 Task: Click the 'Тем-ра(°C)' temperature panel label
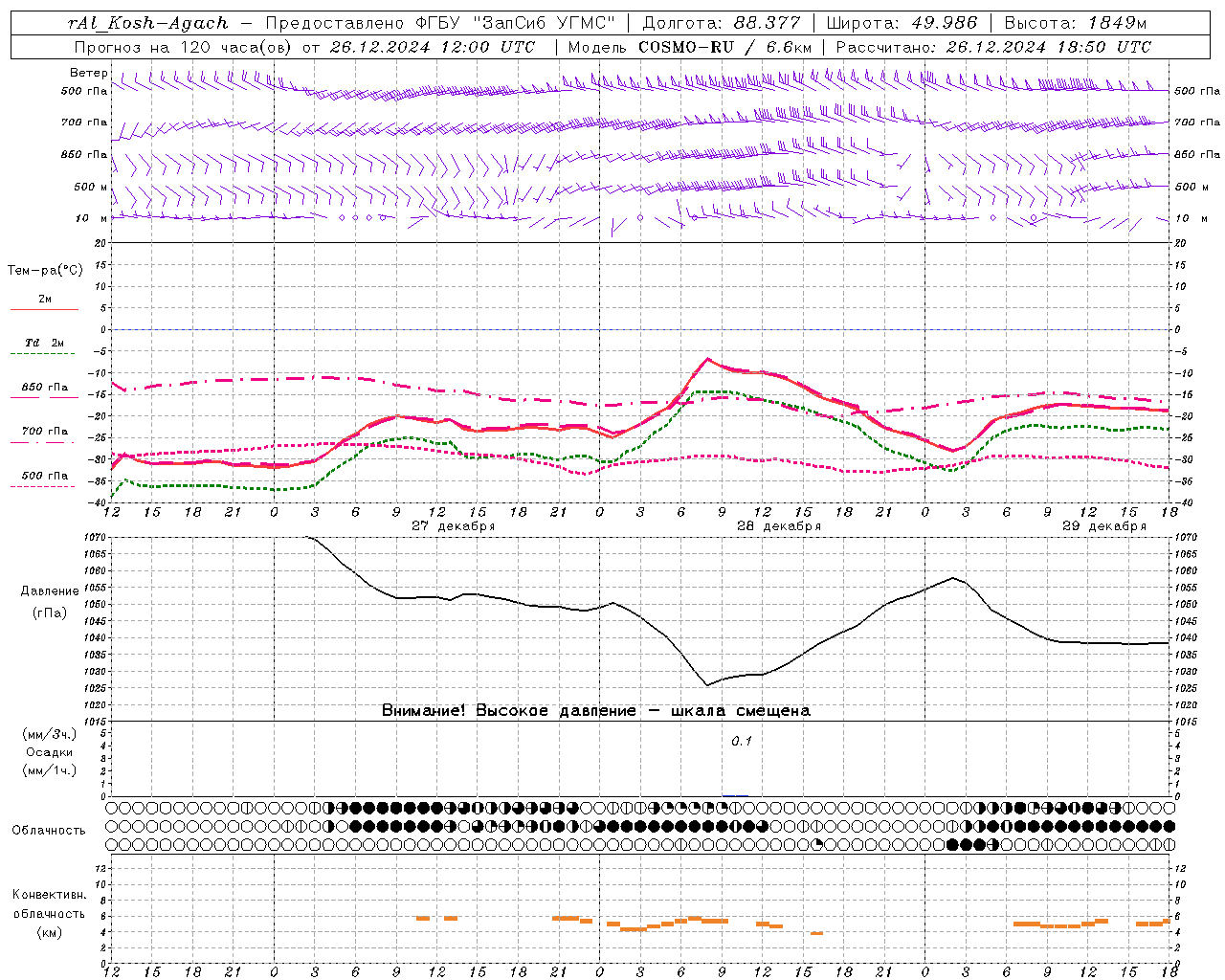(45, 270)
